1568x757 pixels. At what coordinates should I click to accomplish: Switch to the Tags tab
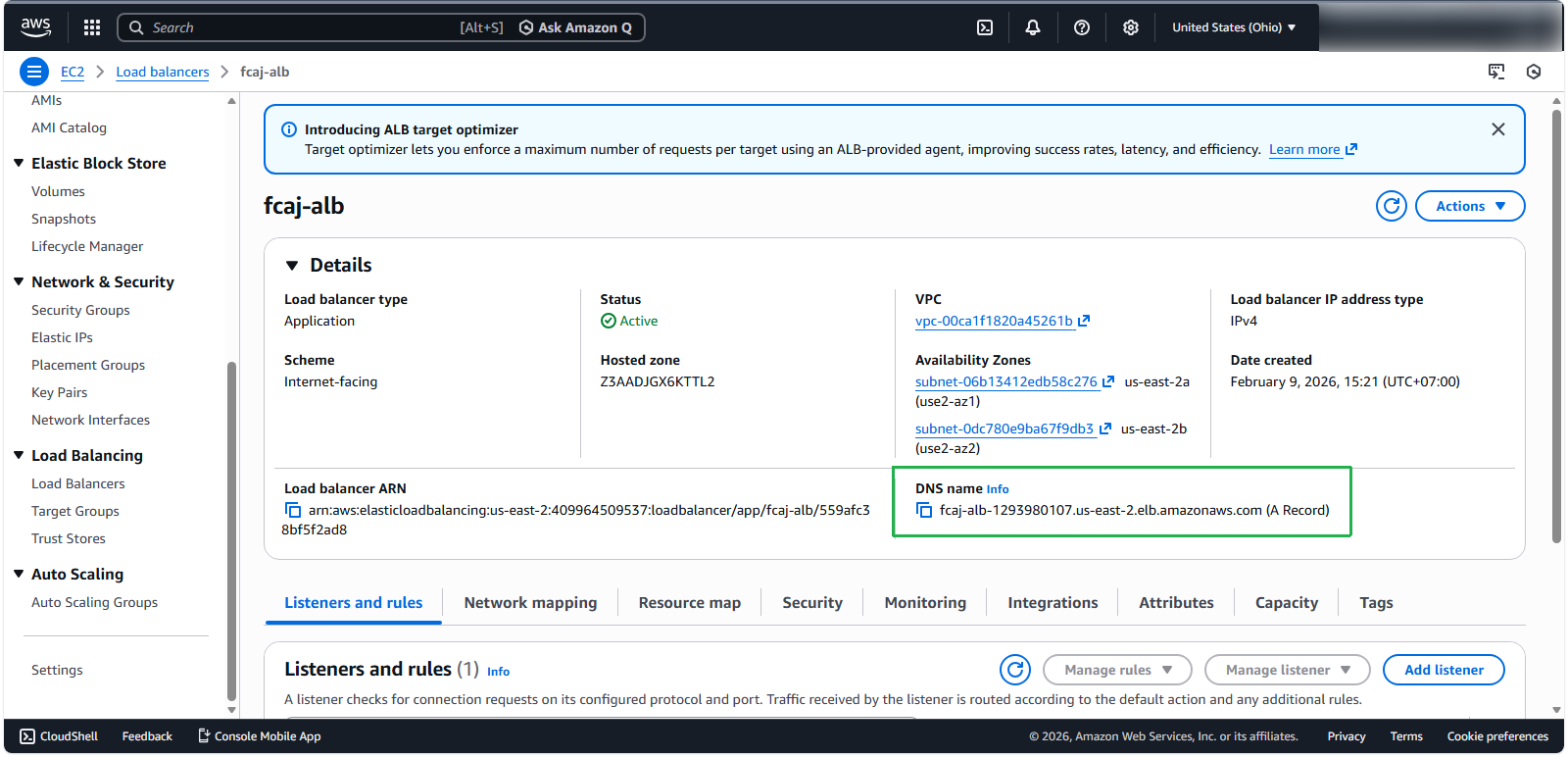tap(1376, 603)
